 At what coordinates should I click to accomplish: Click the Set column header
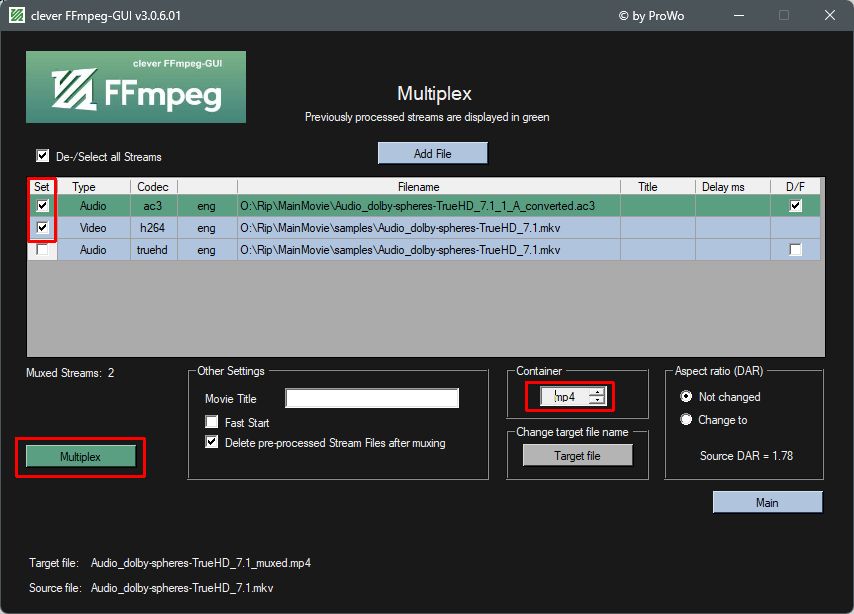pyautogui.click(x=42, y=186)
